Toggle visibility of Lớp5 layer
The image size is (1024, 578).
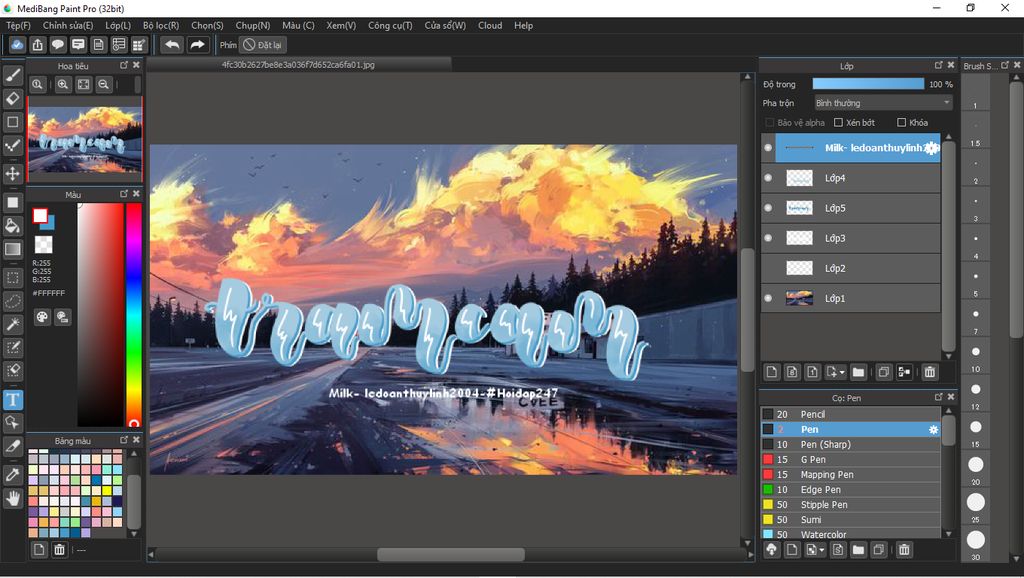(x=768, y=208)
